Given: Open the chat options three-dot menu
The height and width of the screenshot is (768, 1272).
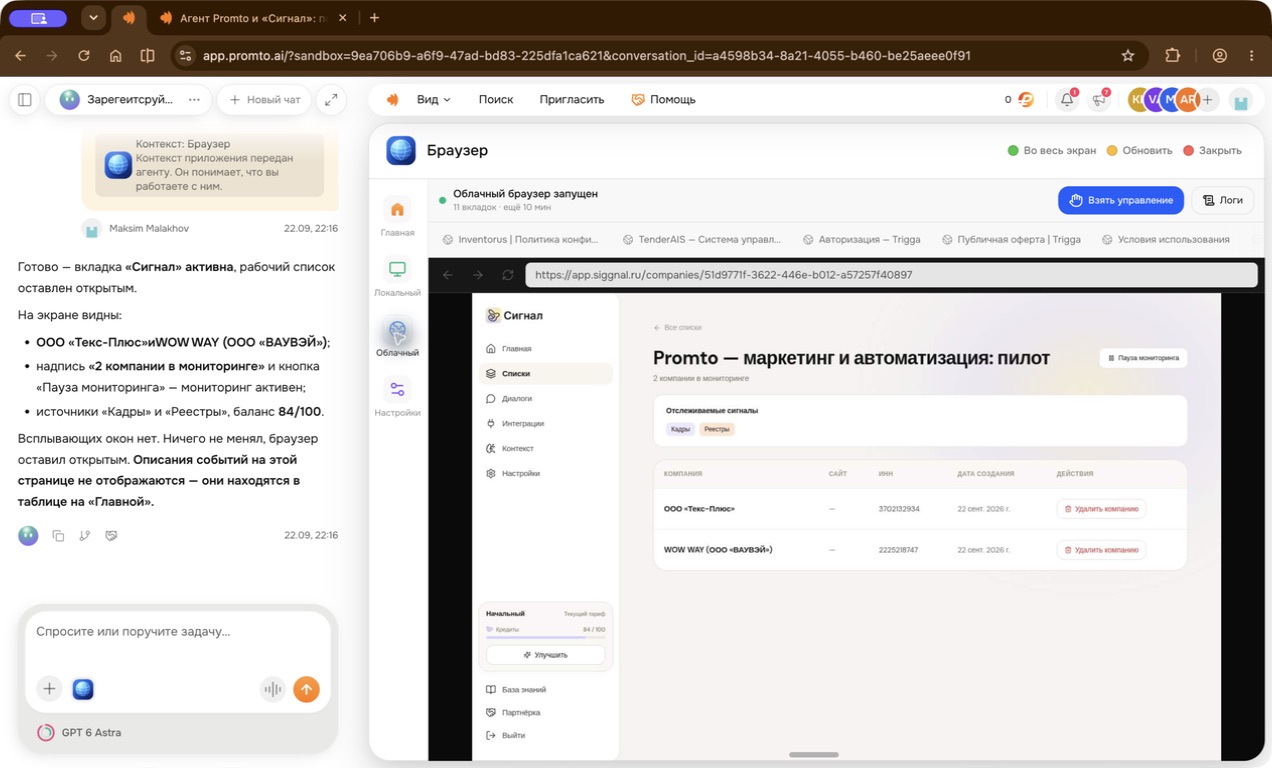Looking at the screenshot, I should point(194,99).
